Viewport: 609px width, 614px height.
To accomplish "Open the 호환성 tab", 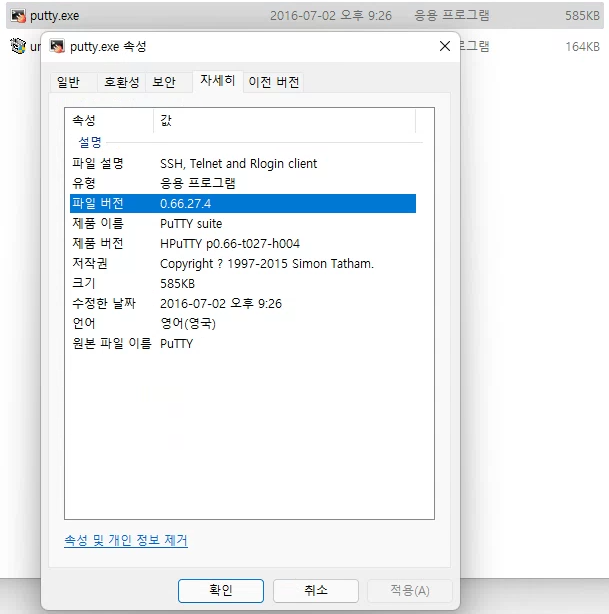I will (x=121, y=82).
